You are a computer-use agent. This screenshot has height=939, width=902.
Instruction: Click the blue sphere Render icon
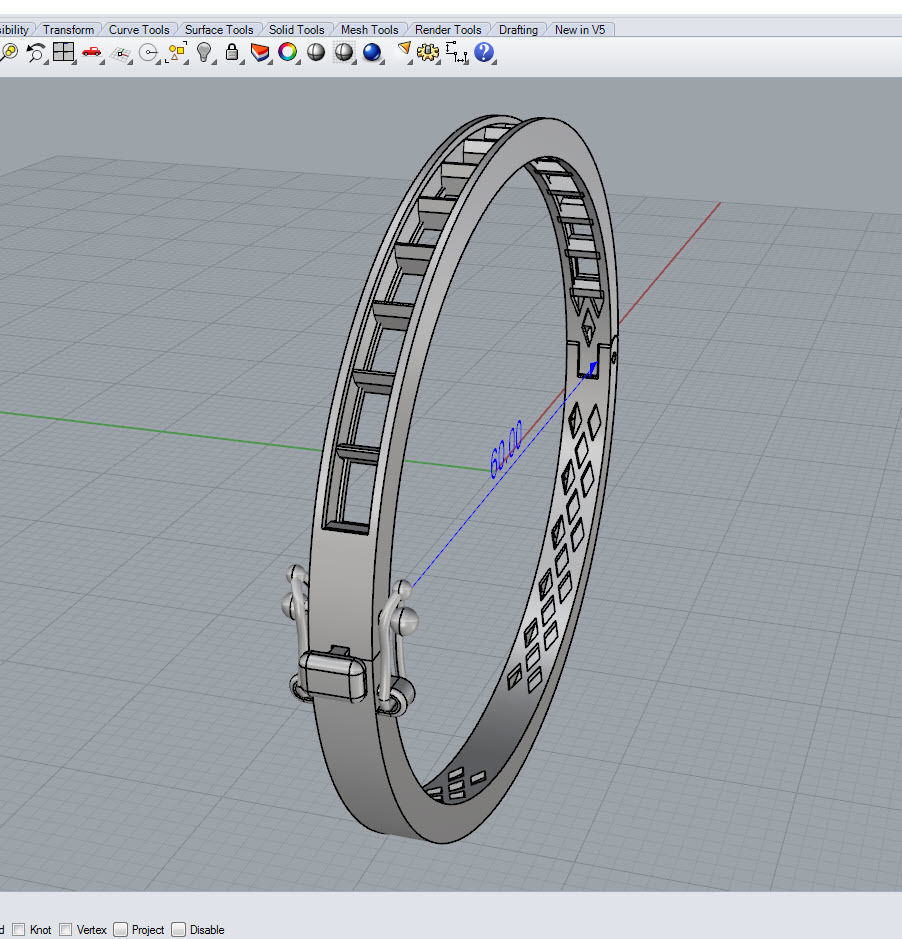(372, 53)
